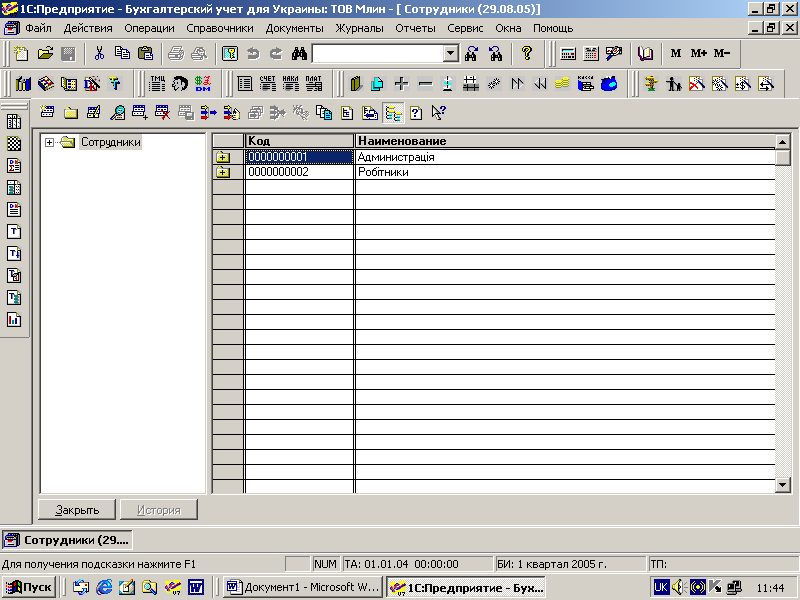
Task: Switch to Документ1 - Microsoft Word taskbar button
Action: 303,587
